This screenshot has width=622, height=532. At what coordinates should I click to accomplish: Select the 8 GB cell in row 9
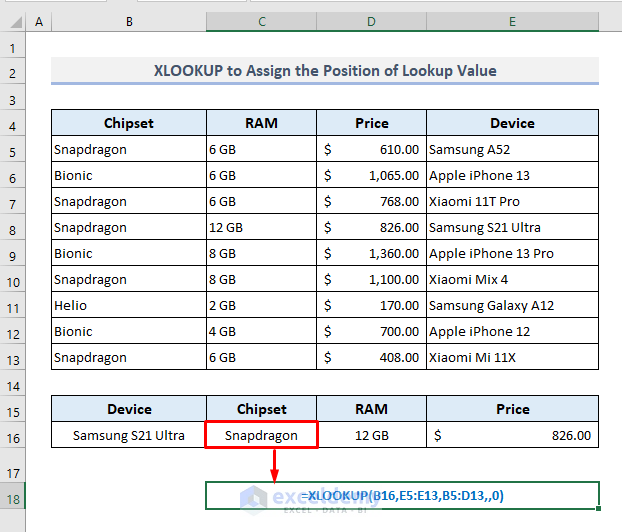coord(261,253)
